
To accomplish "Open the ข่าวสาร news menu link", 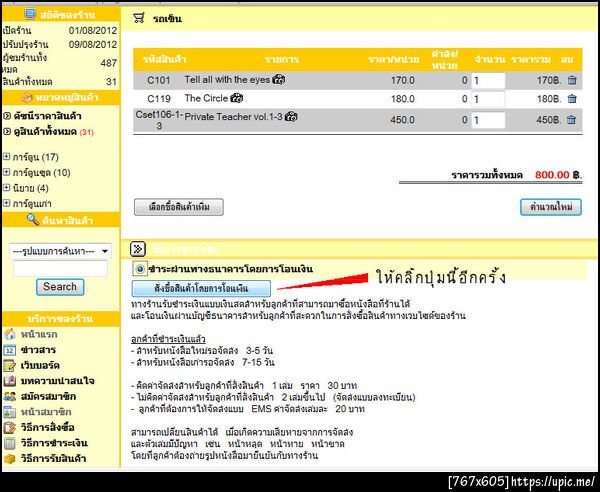I will coord(38,350).
